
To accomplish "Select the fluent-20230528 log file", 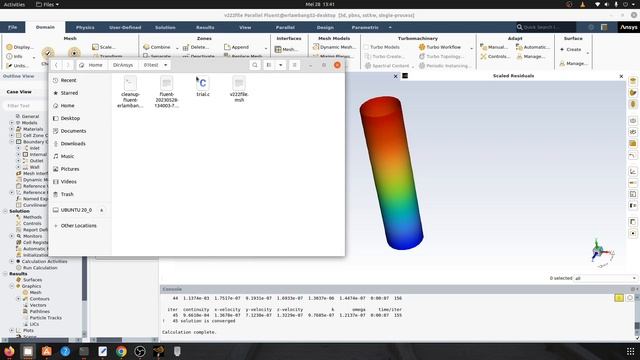I will pyautogui.click(x=167, y=92).
